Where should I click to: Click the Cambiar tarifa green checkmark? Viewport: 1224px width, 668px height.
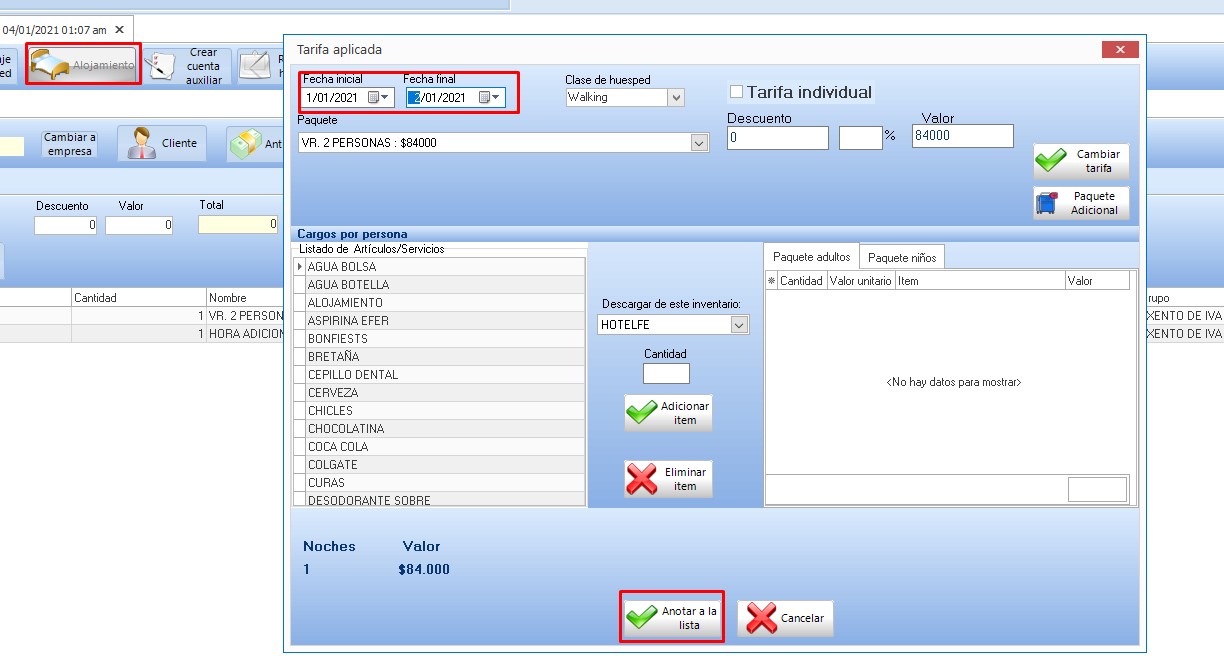point(1051,161)
